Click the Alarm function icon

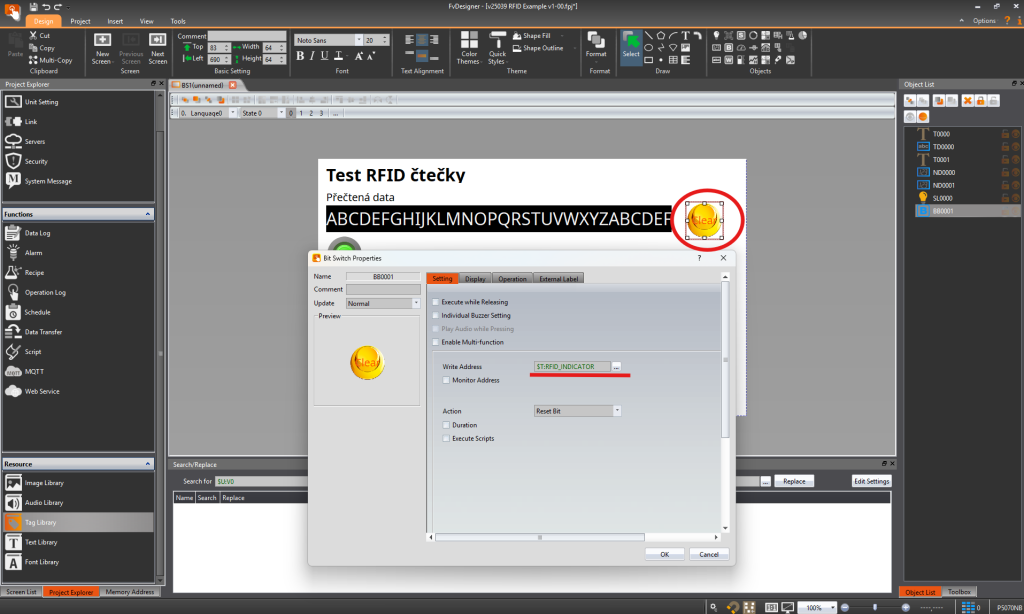click(13, 253)
